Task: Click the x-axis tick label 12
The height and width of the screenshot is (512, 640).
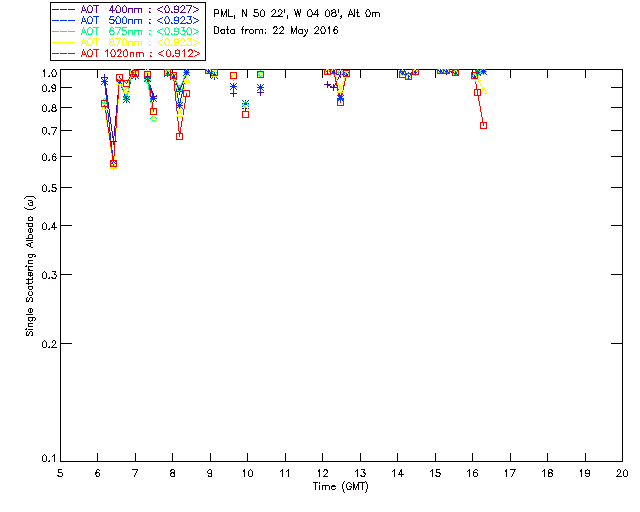Action: [x=322, y=474]
